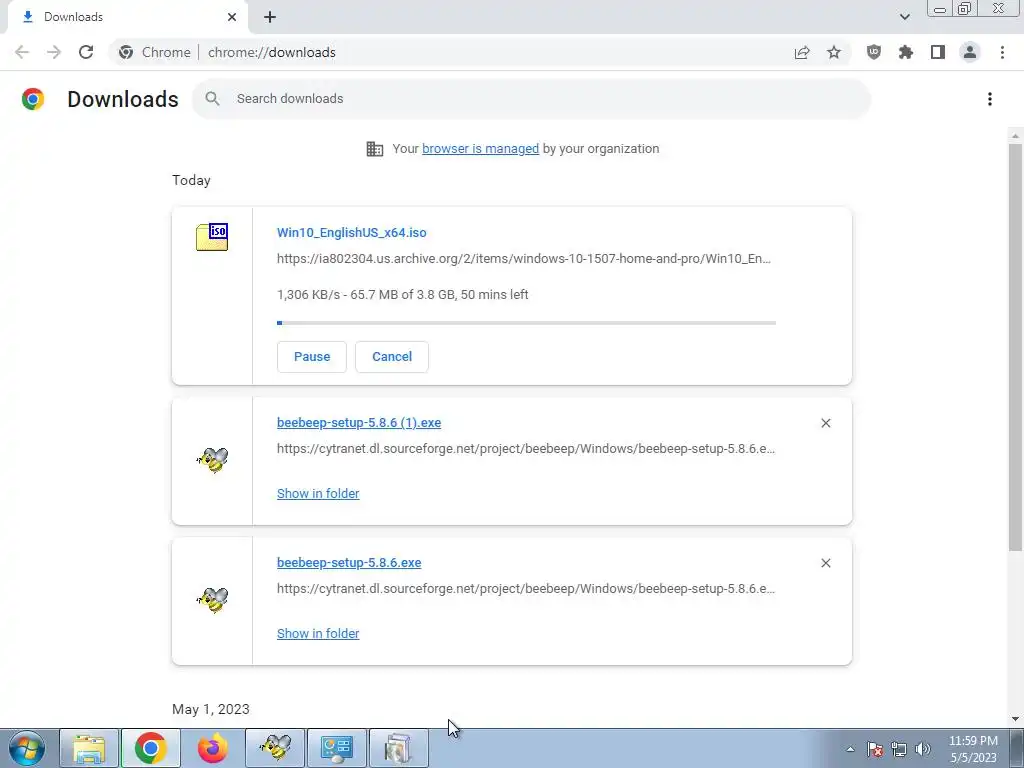Image resolution: width=1024 pixels, height=768 pixels.
Task: Open the Extensions puzzle piece menu
Action: pyautogui.click(x=906, y=52)
